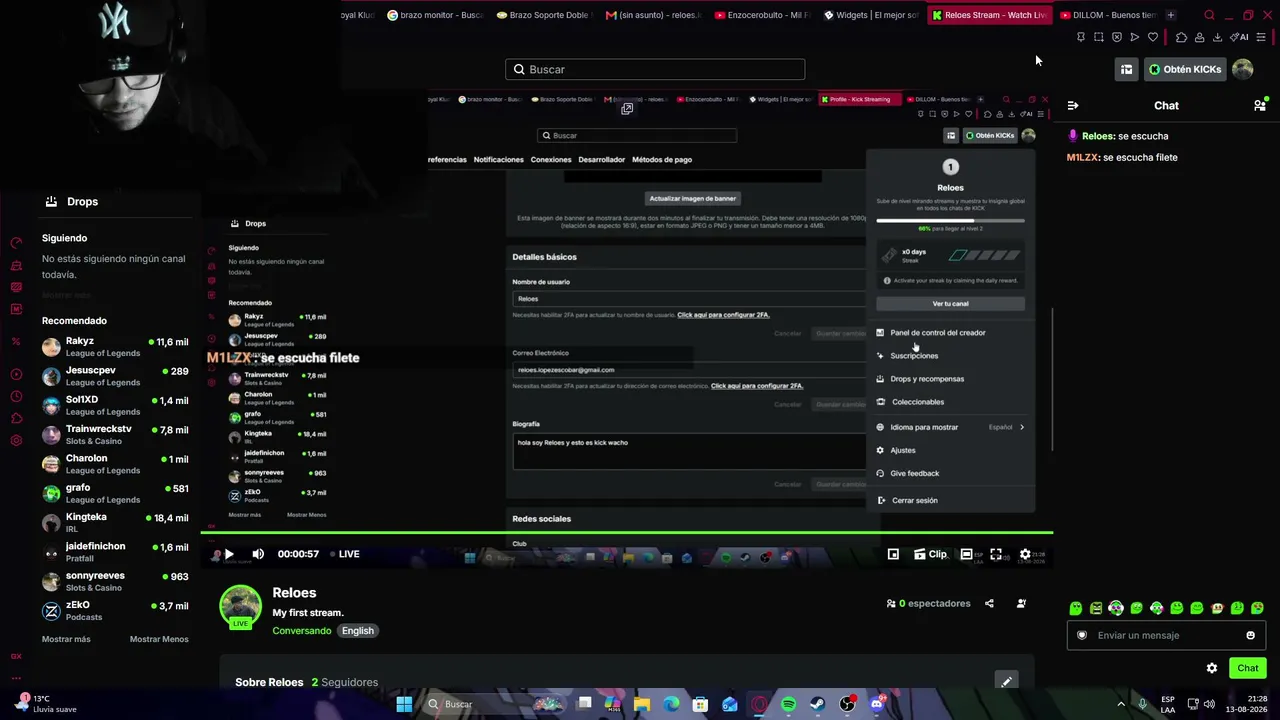The image size is (1280, 720).
Task: Send the message with the green Chat button
Action: [1247, 668]
